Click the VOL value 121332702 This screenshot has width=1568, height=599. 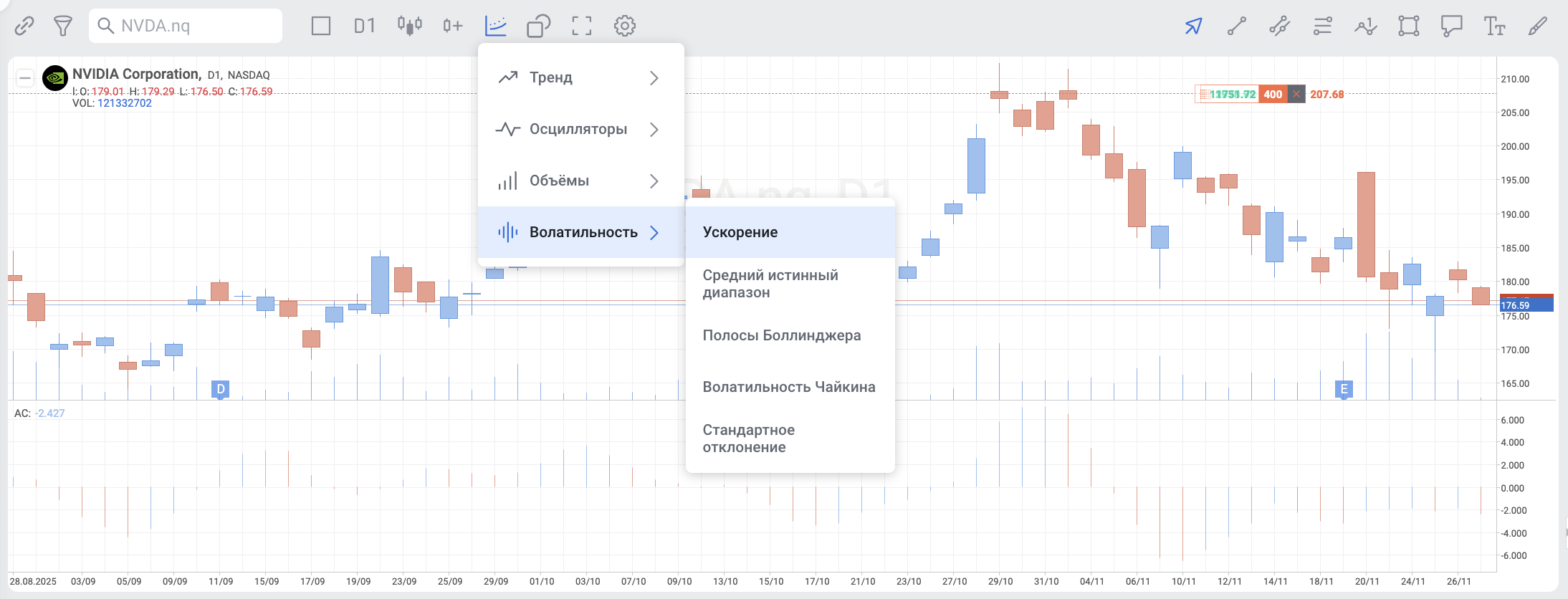click(x=125, y=103)
